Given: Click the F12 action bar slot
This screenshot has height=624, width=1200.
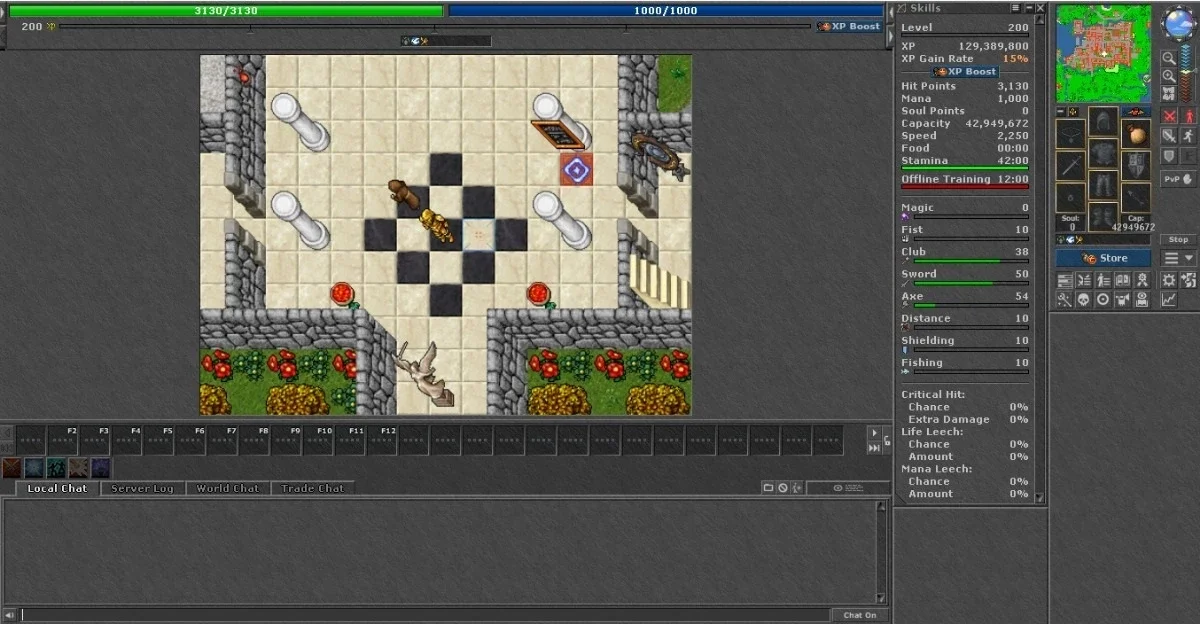Looking at the screenshot, I should pyautogui.click(x=383, y=440).
